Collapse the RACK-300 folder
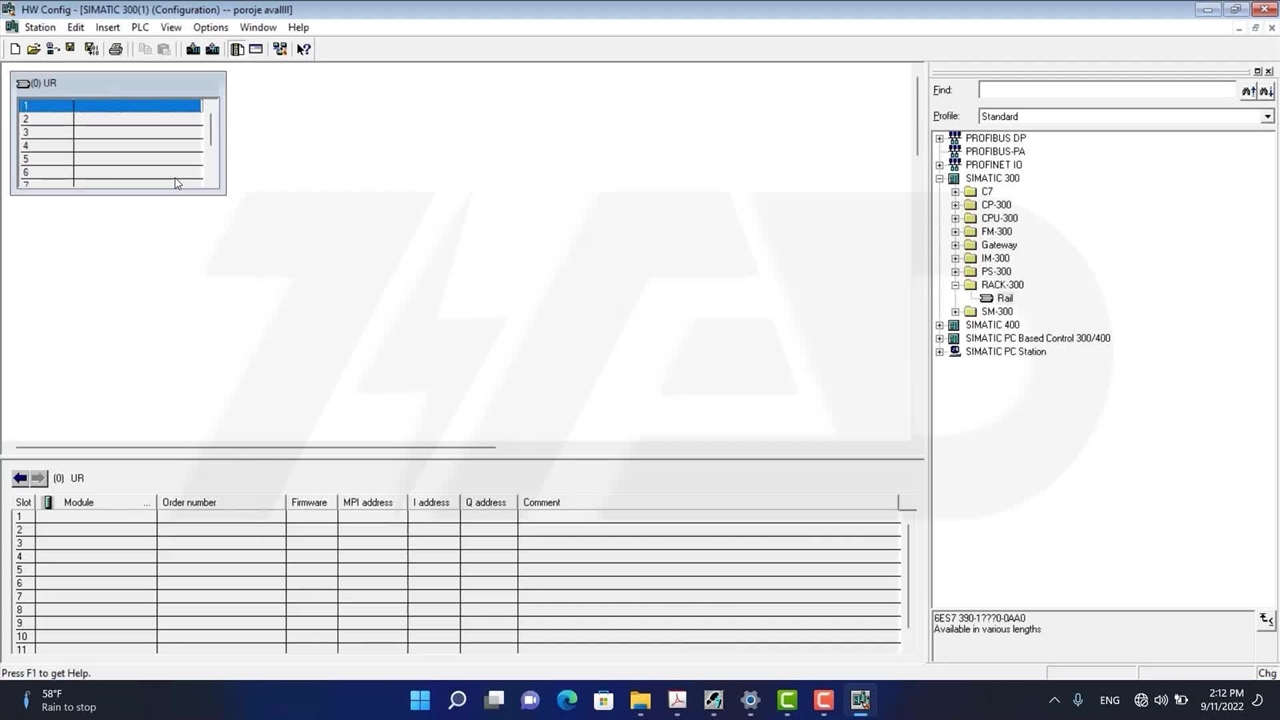Screen dimensions: 1280x720 tap(955, 285)
